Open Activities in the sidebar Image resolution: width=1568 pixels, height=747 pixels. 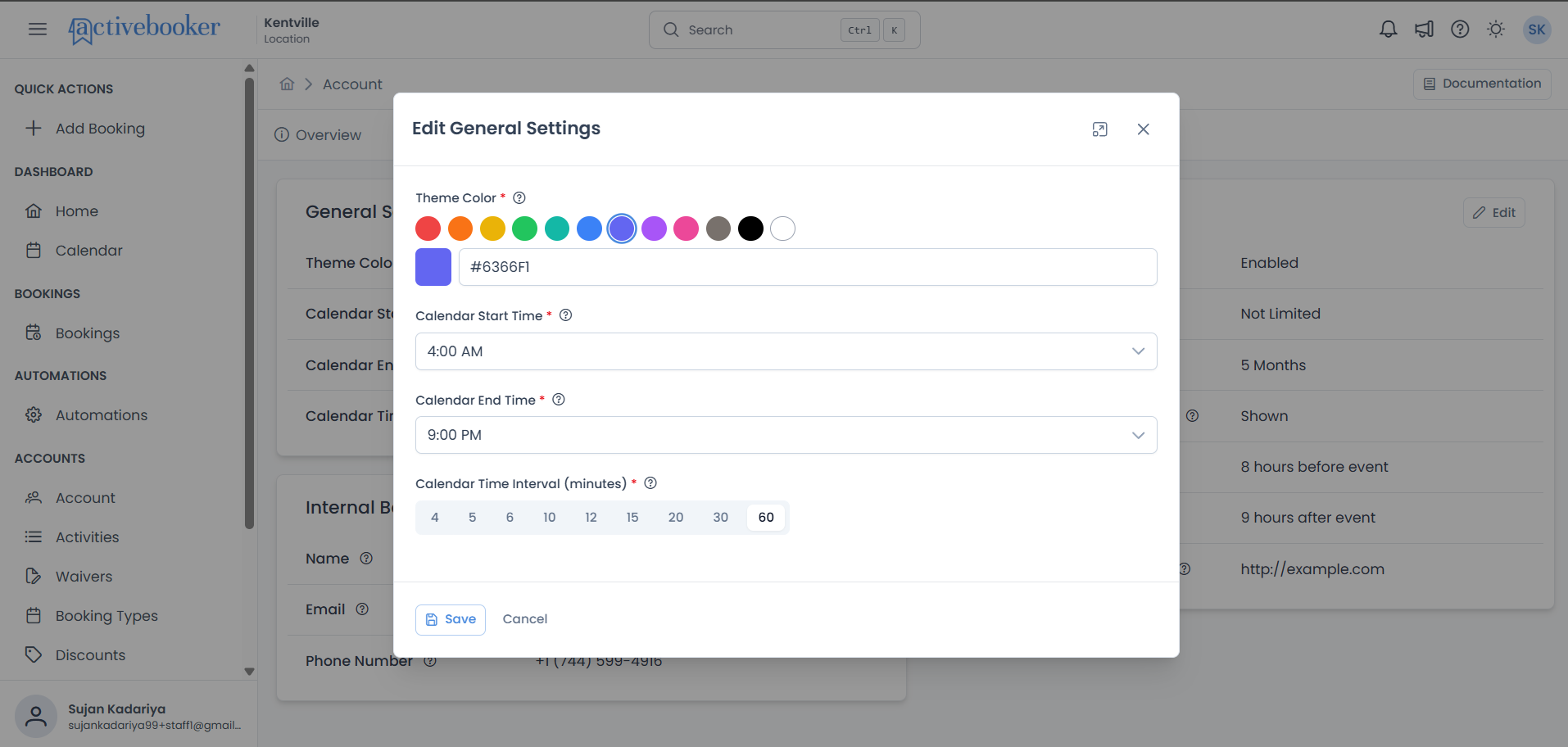pos(87,537)
